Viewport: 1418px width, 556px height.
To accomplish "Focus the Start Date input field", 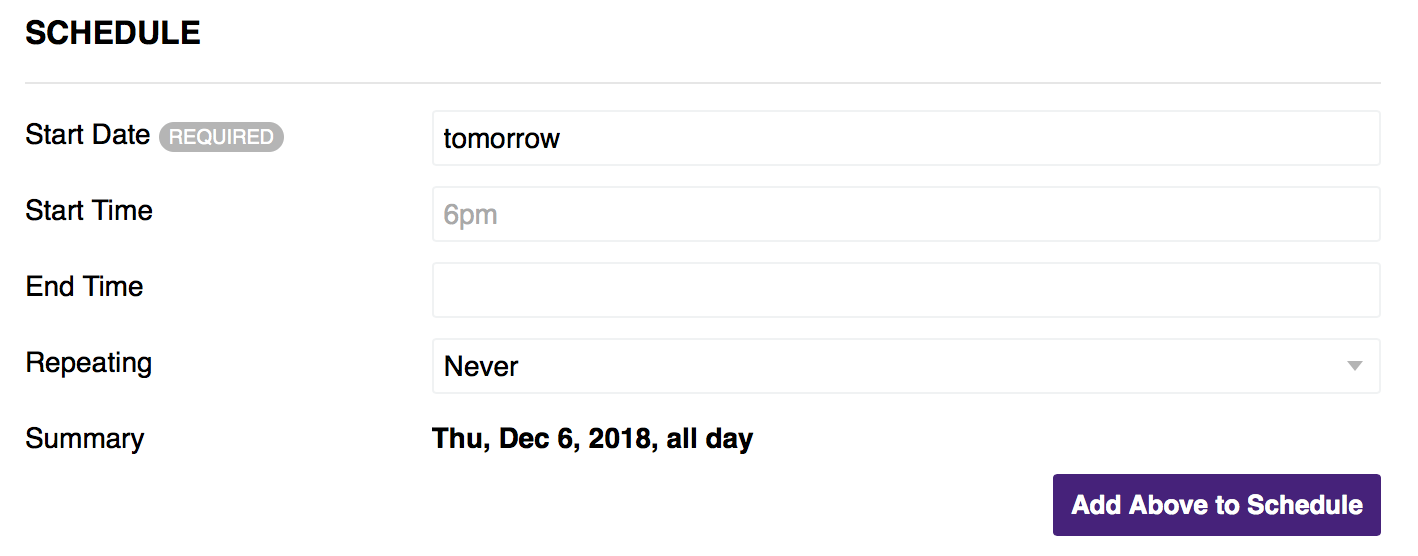I will click(x=905, y=138).
